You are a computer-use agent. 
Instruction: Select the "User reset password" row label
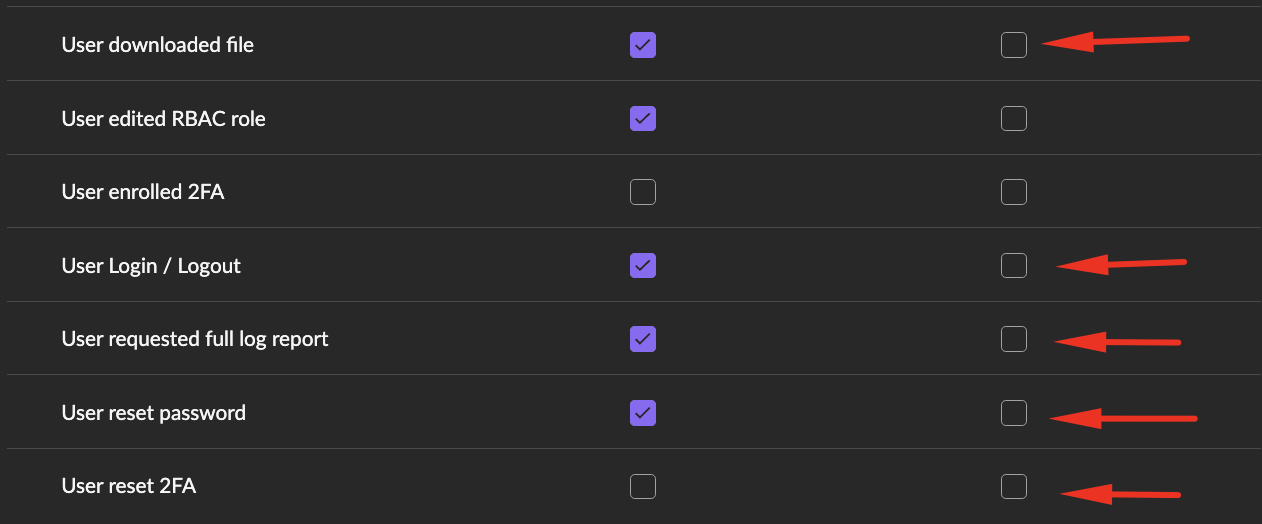click(x=154, y=413)
